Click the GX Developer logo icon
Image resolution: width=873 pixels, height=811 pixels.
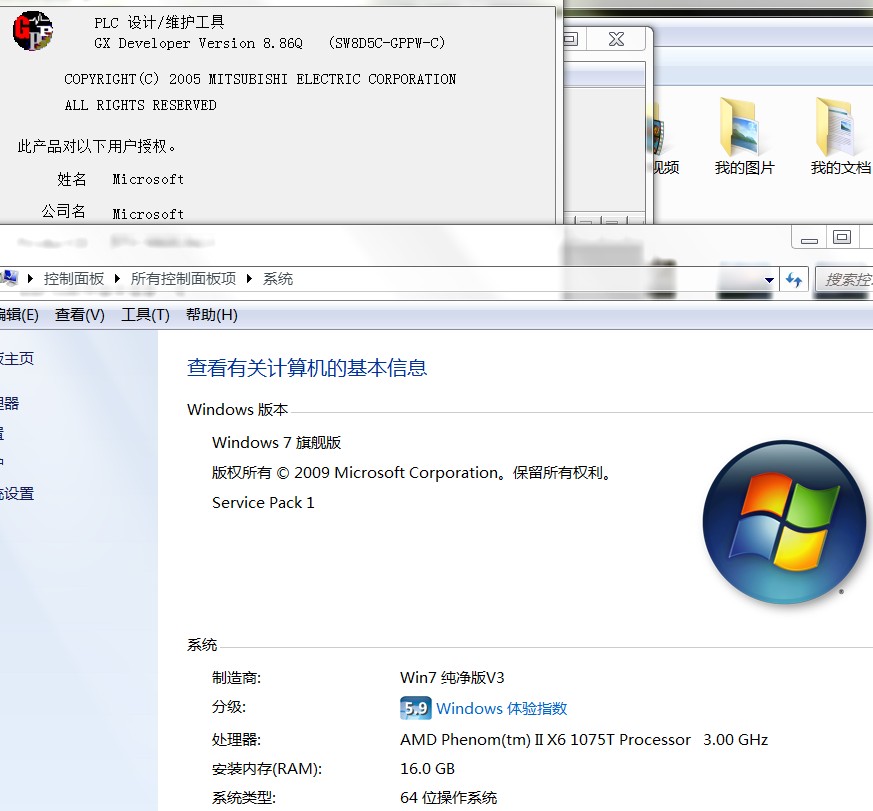coord(31,31)
